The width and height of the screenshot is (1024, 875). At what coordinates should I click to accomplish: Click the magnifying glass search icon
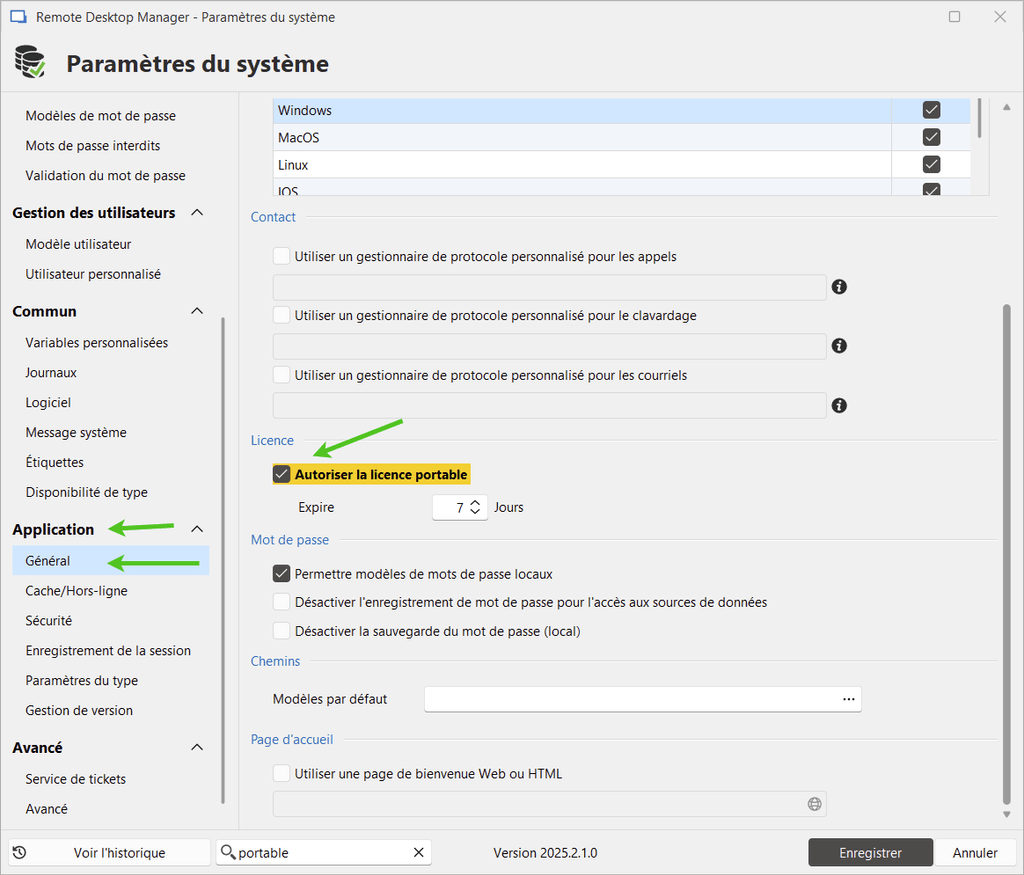pos(228,853)
